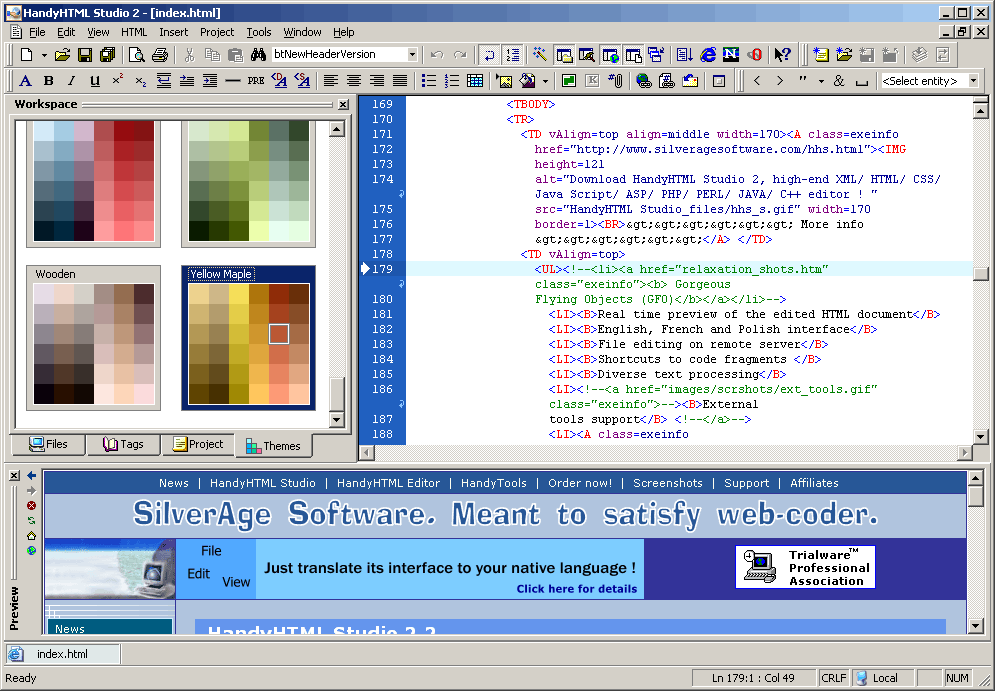Open Screenshots link in preview
The width and height of the screenshot is (995, 691).
[668, 483]
